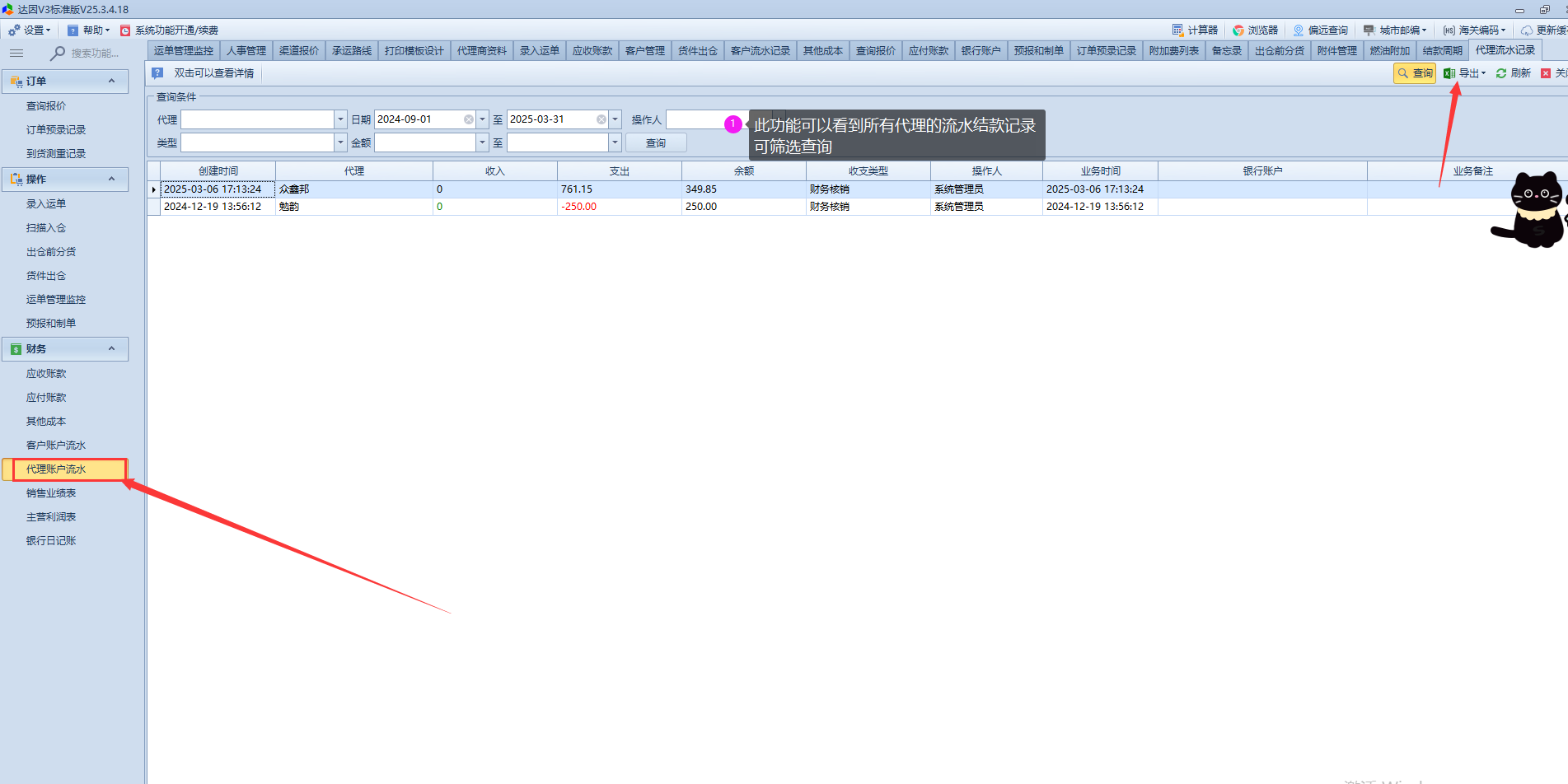Expand the 类型 type dropdown
This screenshot has height=784, width=1568.
coord(340,142)
